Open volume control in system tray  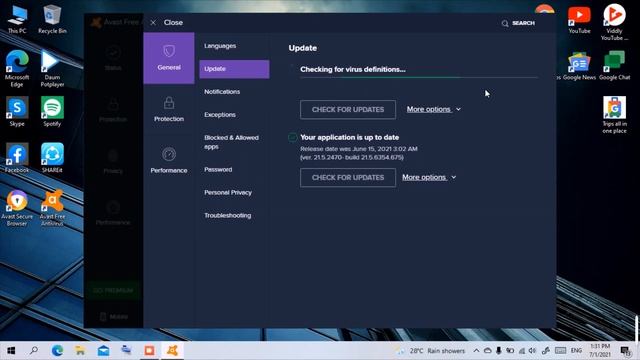click(x=532, y=351)
